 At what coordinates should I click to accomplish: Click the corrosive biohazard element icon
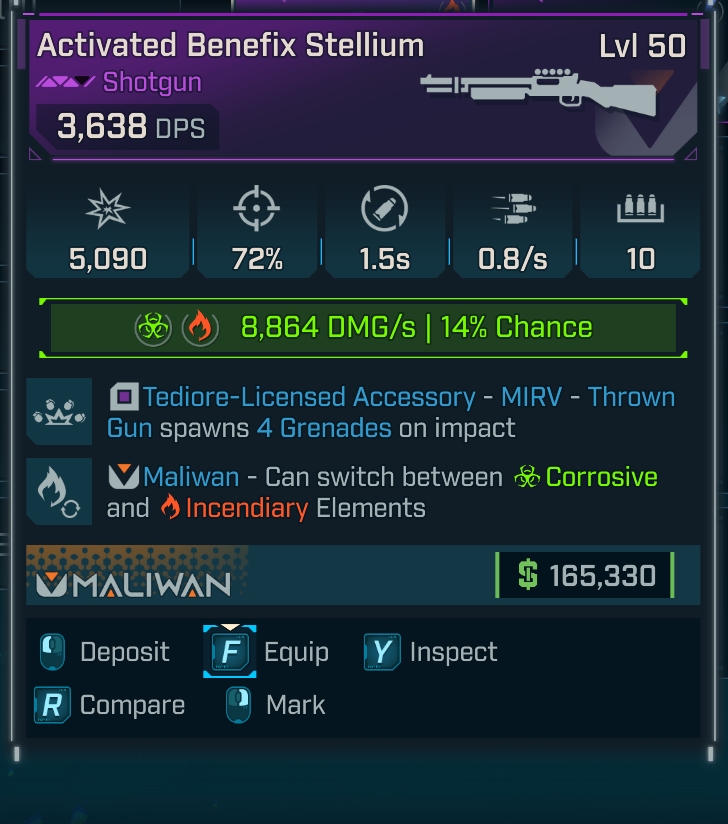click(x=153, y=328)
